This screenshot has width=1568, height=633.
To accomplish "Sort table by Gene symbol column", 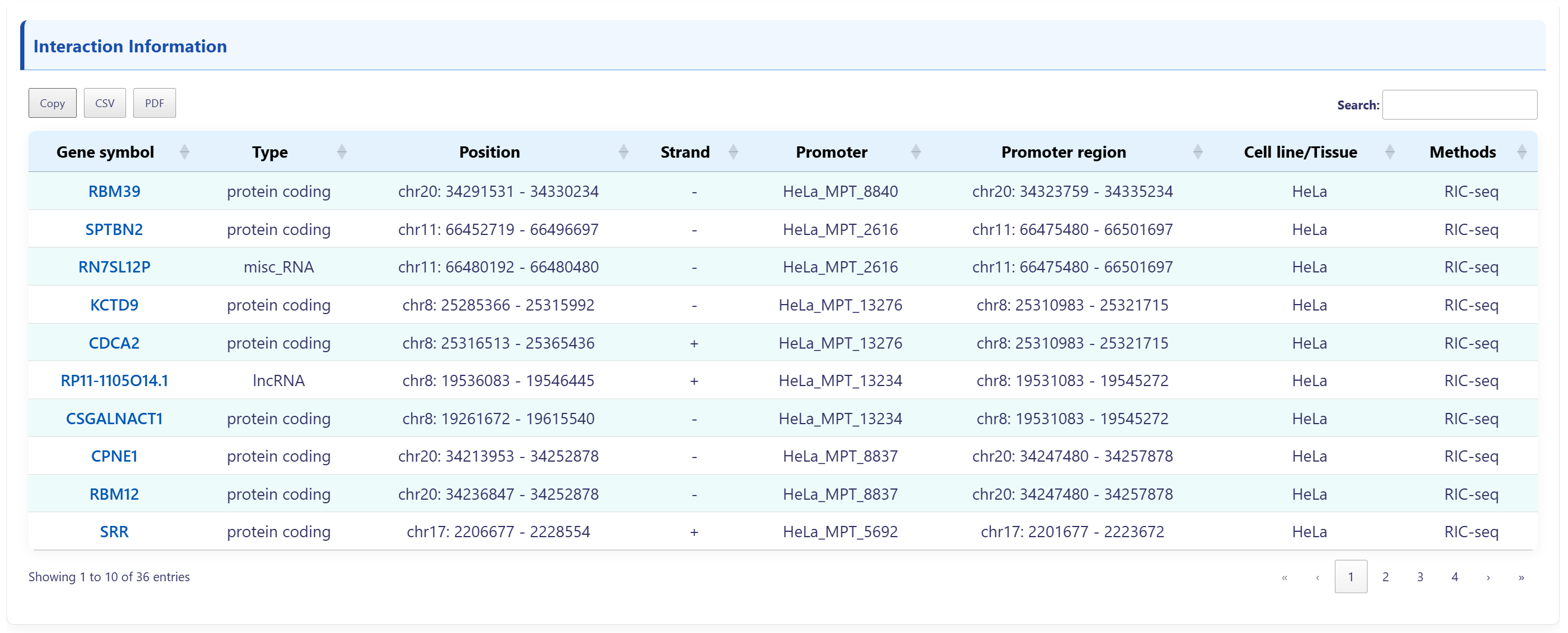I will (105, 152).
